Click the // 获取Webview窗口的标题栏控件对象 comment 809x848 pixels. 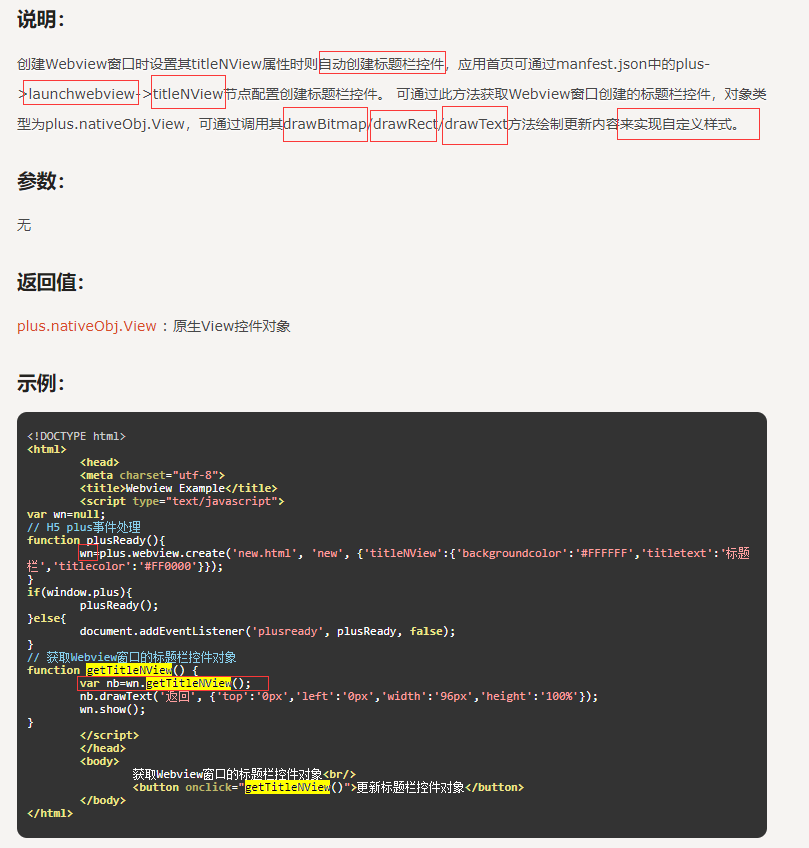click(x=131, y=657)
